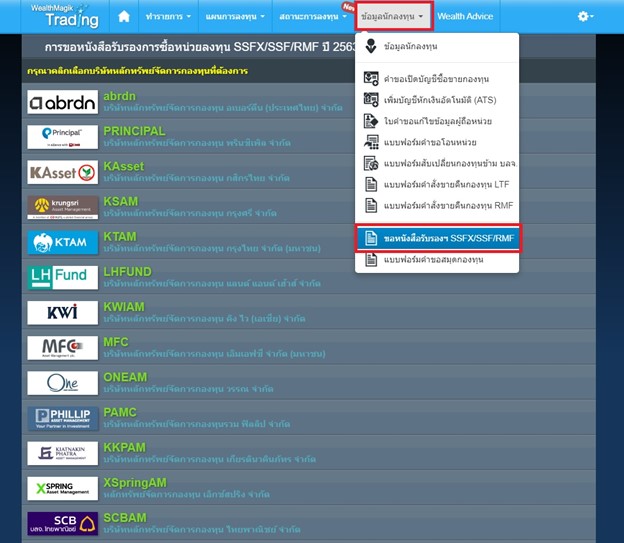Viewport: 624px width, 543px height.
Task: Click the investor pin icon in dropdown
Action: click(371, 46)
